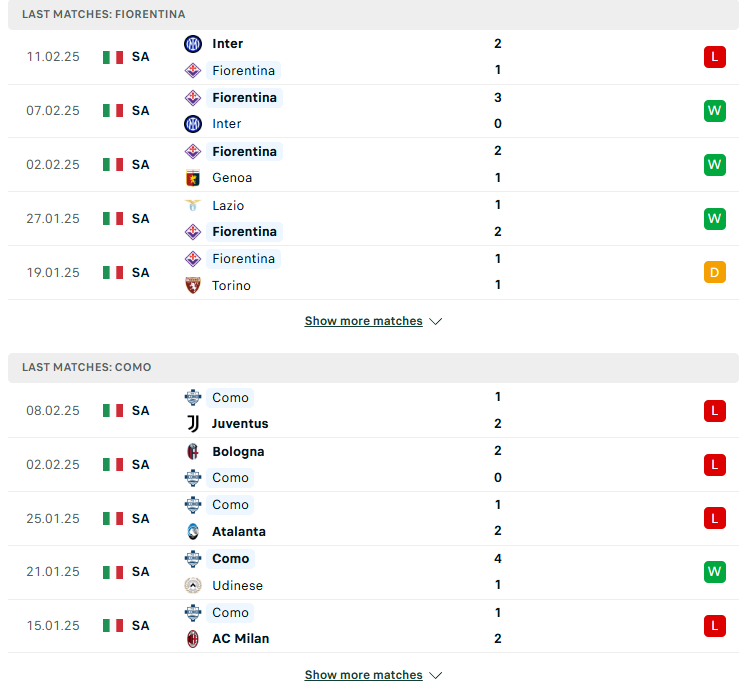
Task: Click Italian flag in 02.02.25 Fiorentina–Genoa row
Action: tap(113, 165)
